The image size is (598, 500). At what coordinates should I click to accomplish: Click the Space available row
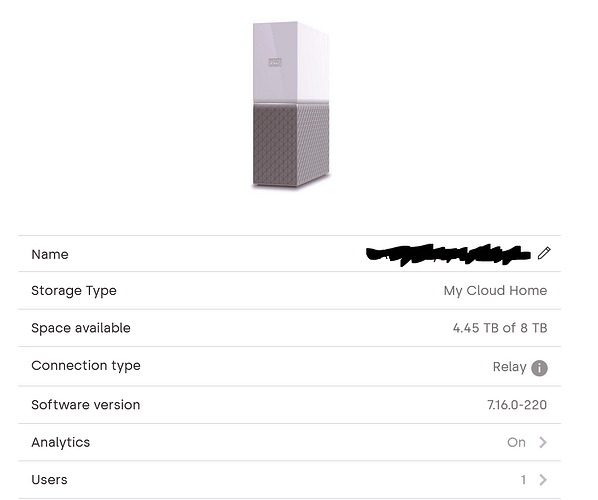(x=289, y=328)
